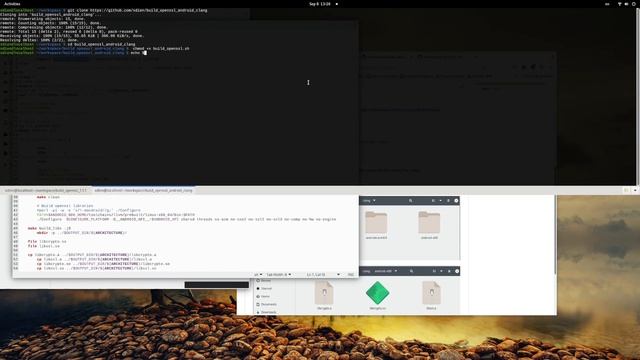Open the menu icon in lower file manager
This screenshot has height=360, width=640.
(x=449, y=271)
